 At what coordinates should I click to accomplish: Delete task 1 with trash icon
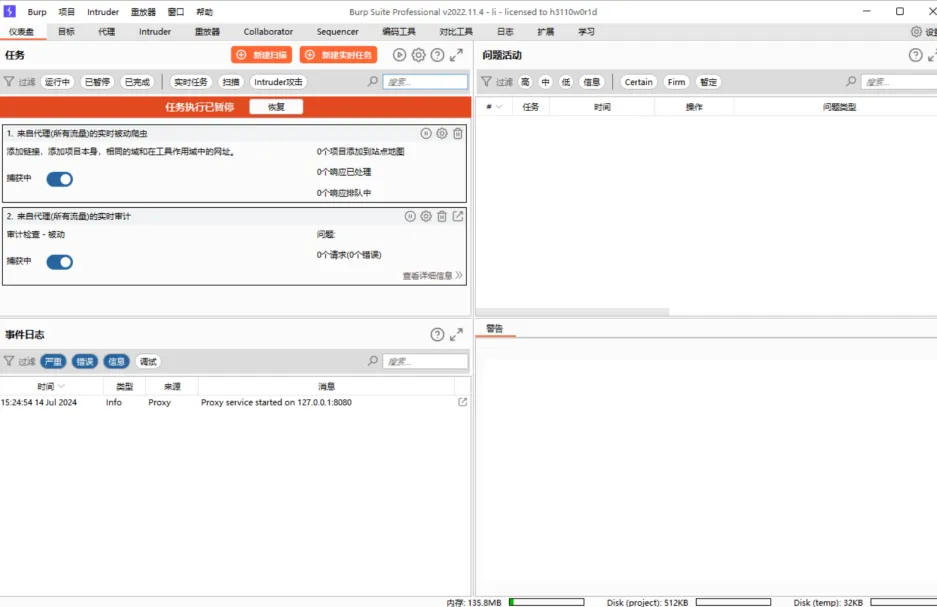(458, 134)
